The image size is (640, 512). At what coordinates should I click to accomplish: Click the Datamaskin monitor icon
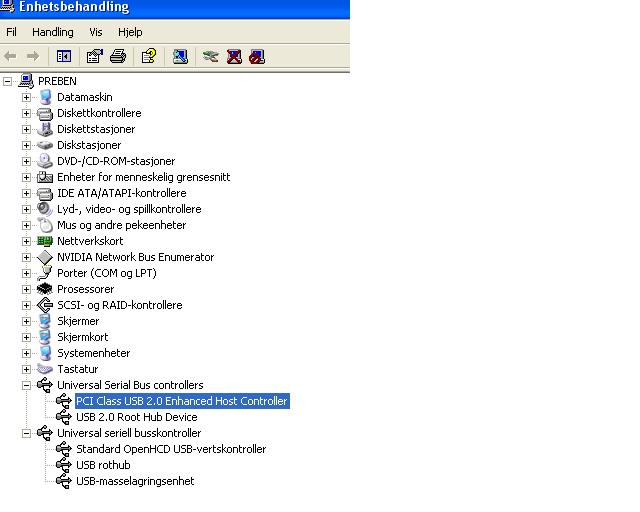click(x=45, y=97)
